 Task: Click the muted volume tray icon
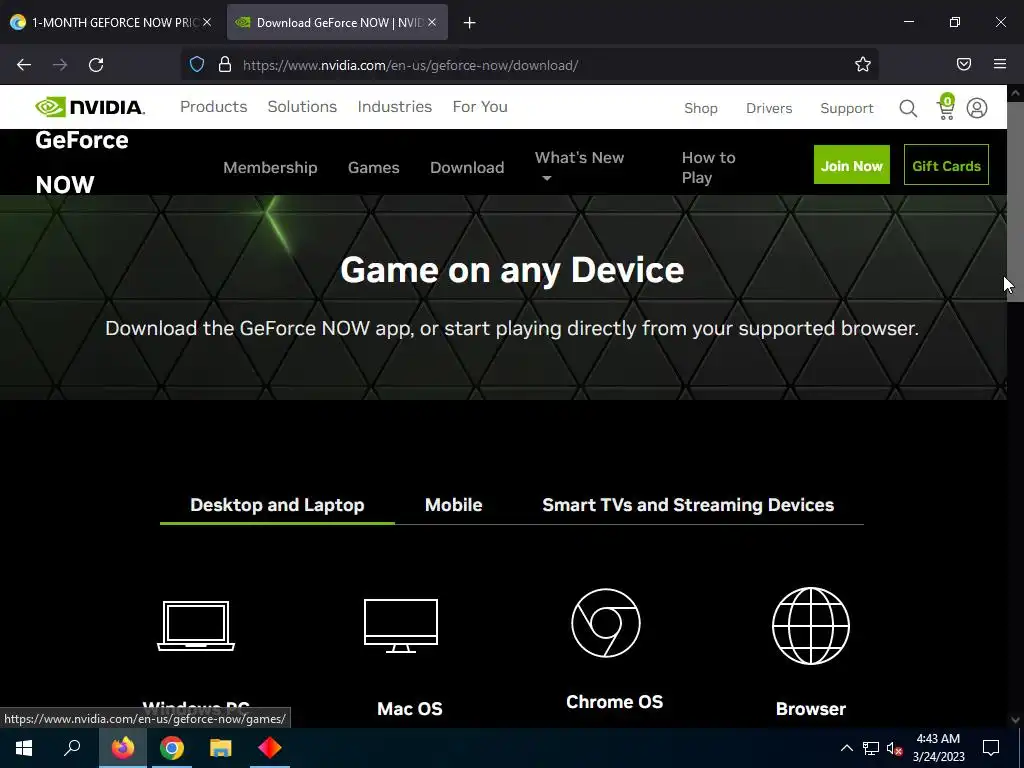895,748
